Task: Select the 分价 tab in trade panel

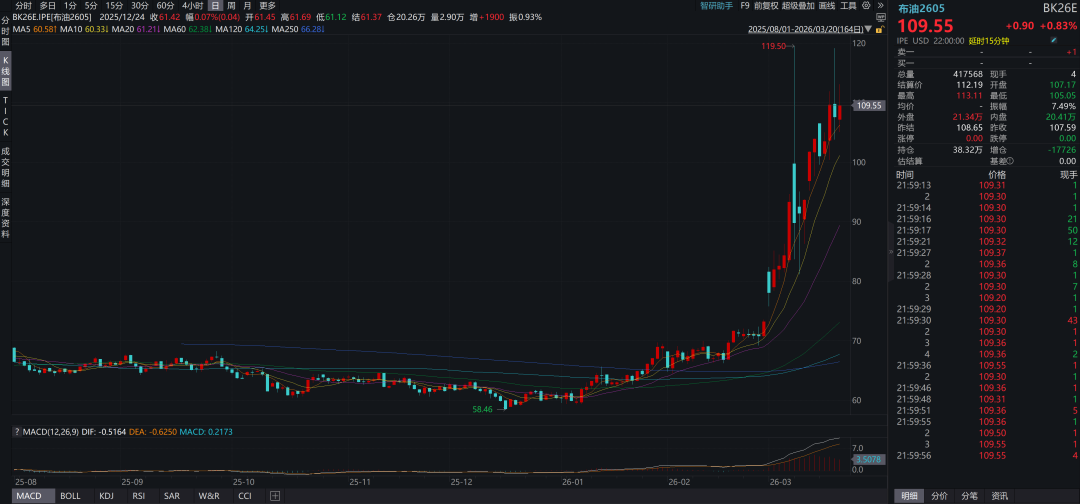Action: pyautogui.click(x=939, y=496)
